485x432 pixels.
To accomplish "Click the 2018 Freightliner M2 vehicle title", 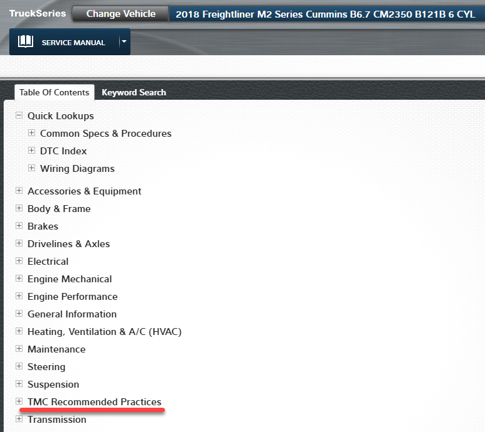I will coord(325,15).
